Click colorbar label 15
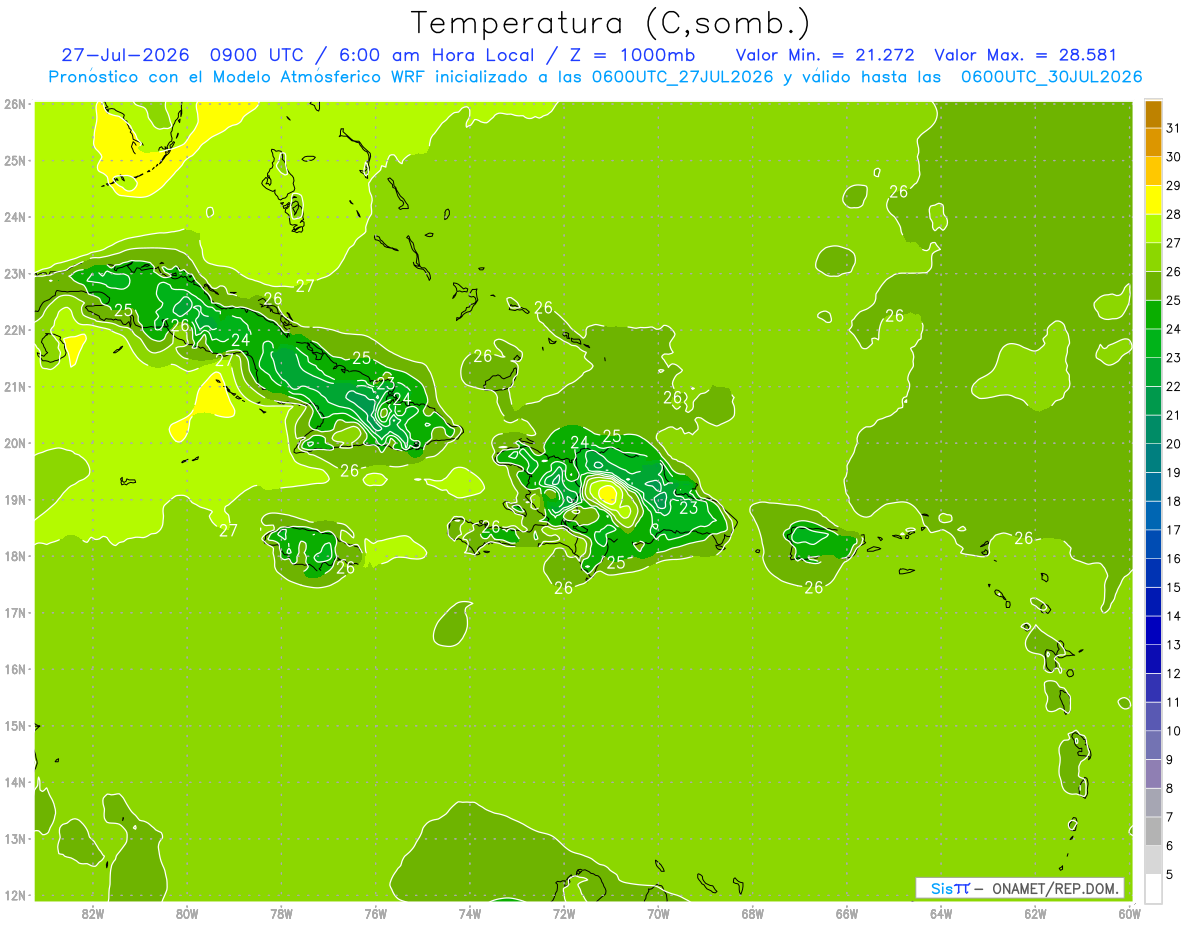 (1174, 587)
